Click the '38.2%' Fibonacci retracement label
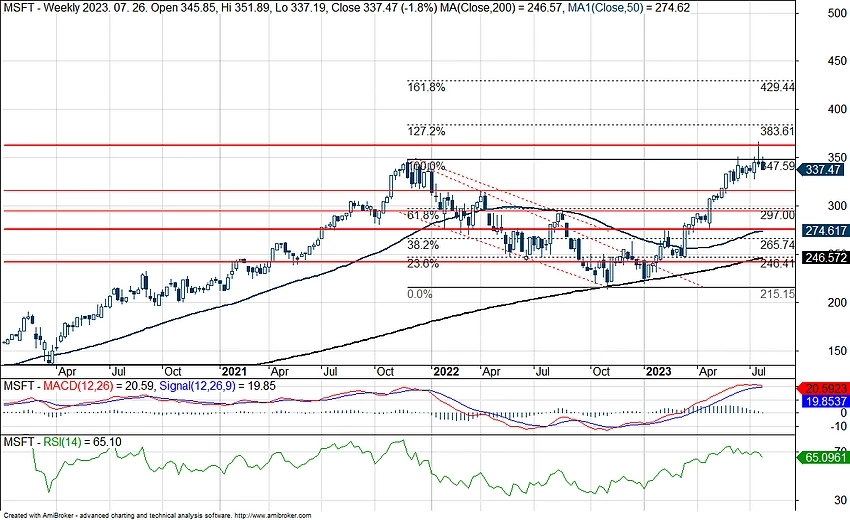The height and width of the screenshot is (520, 850). click(423, 245)
